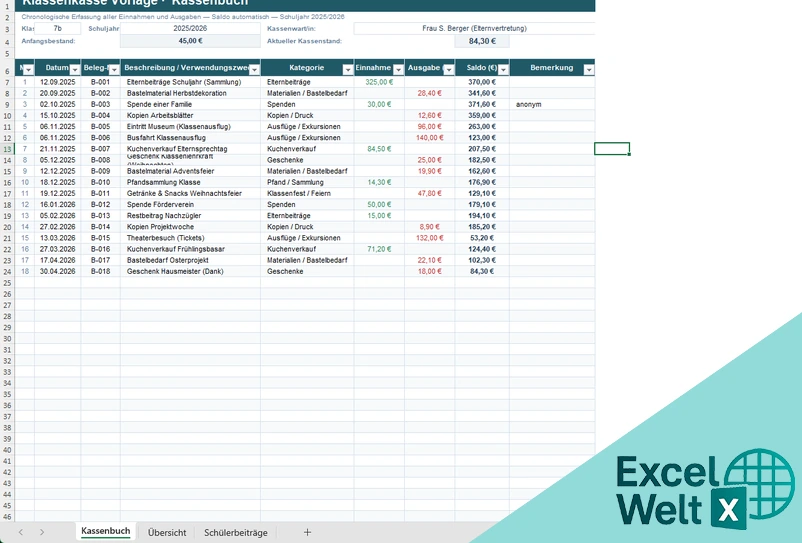The width and height of the screenshot is (802, 543).
Task: Click the previous sheet navigation arrow
Action: tap(20, 532)
